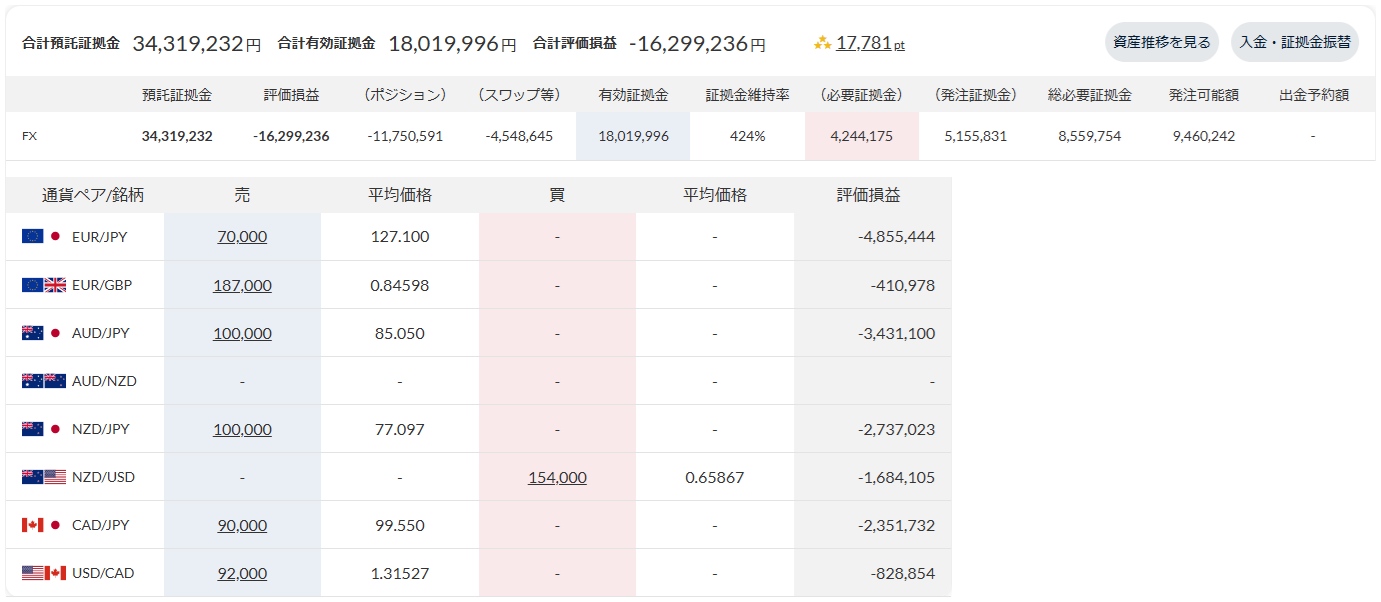1381x602 pixels.
Task: Click EUR/GBP loss -410,978
Action: 903,285
